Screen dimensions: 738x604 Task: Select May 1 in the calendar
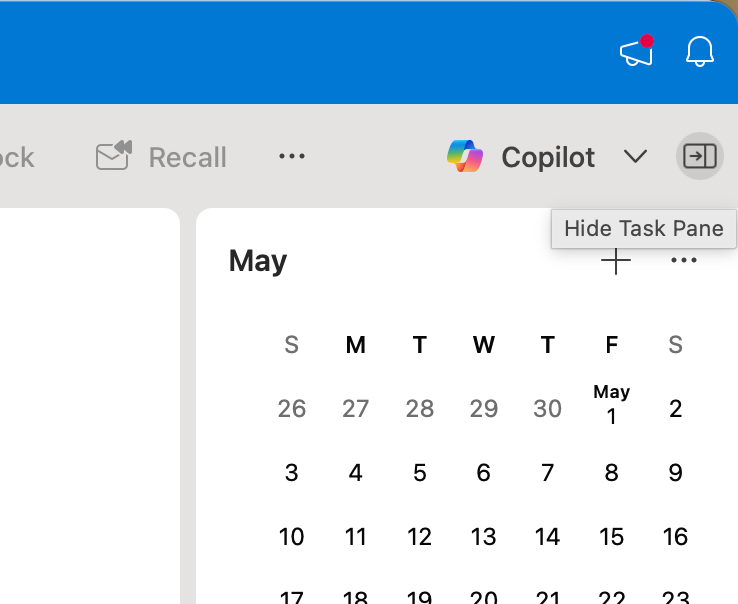611,404
